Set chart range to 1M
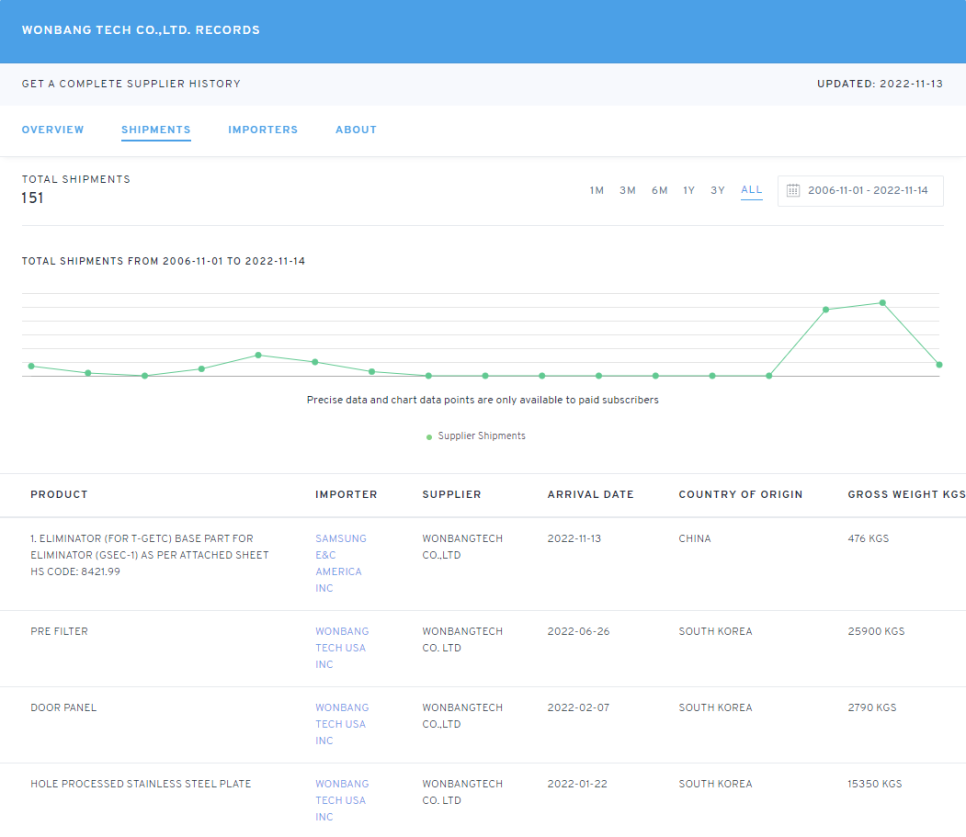This screenshot has height=837, width=966. pos(596,190)
